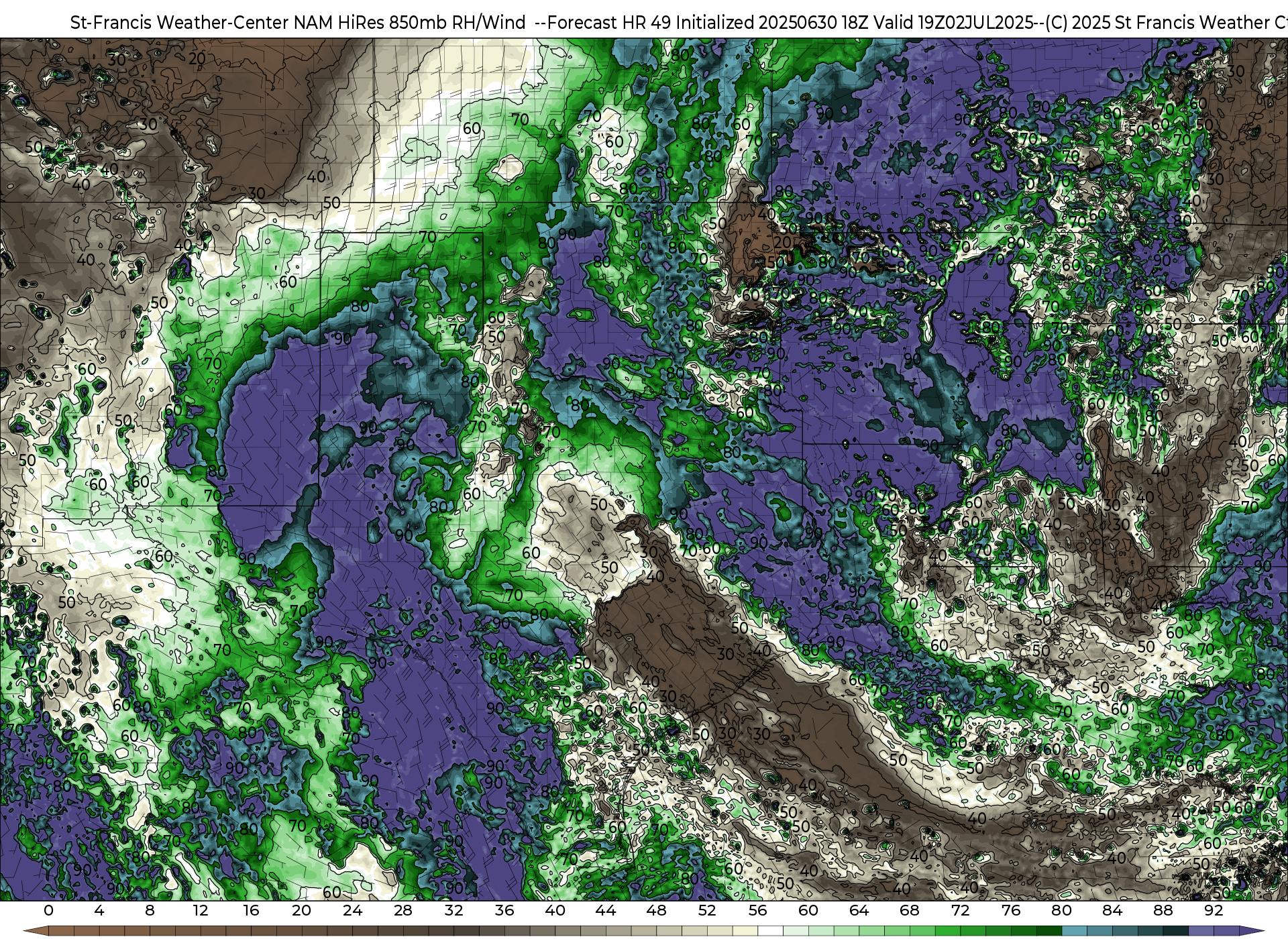Screen dimensions: 1288x939
Task: Click the colorbar scale label "0"
Action: 48,910
